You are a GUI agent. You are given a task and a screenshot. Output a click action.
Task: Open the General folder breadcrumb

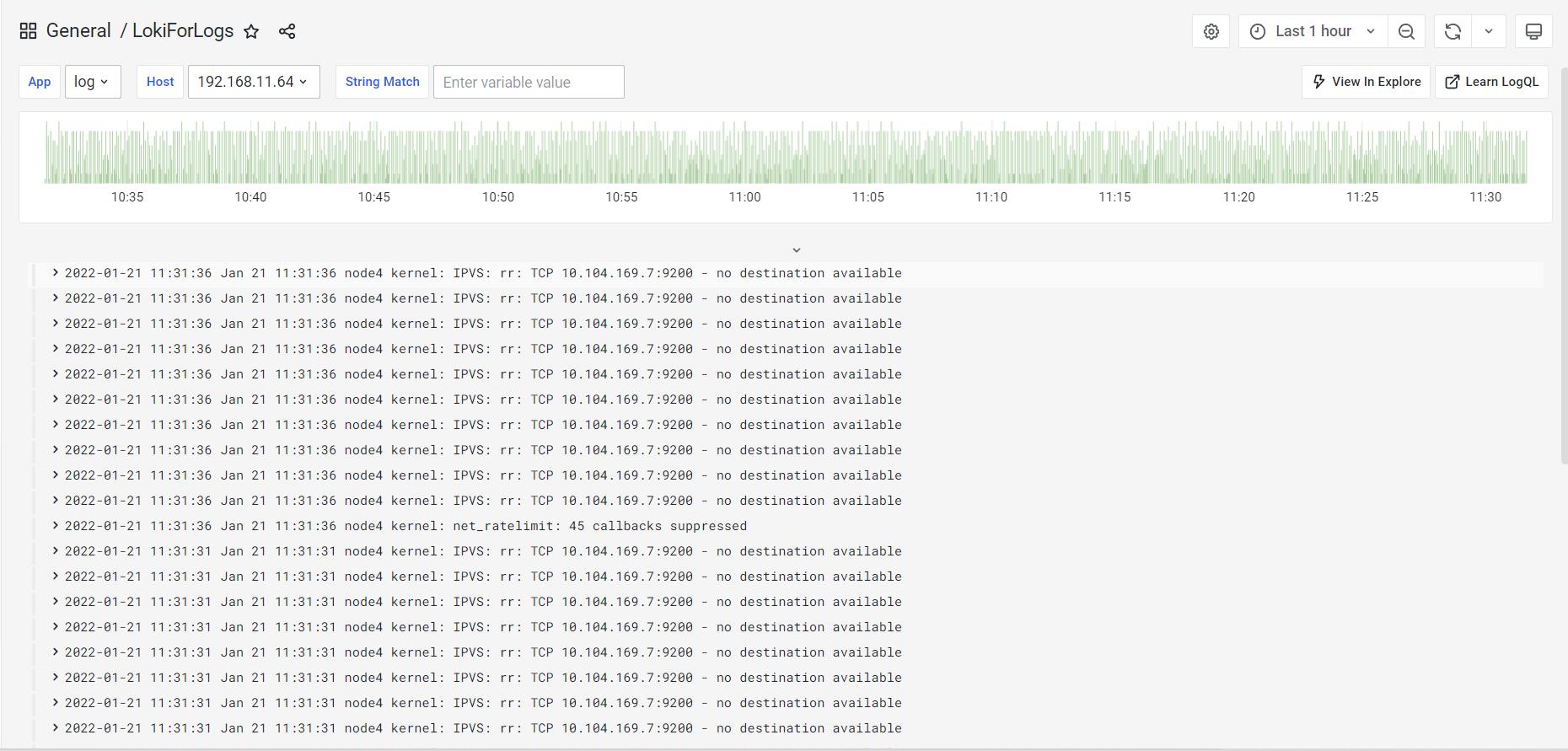point(78,31)
